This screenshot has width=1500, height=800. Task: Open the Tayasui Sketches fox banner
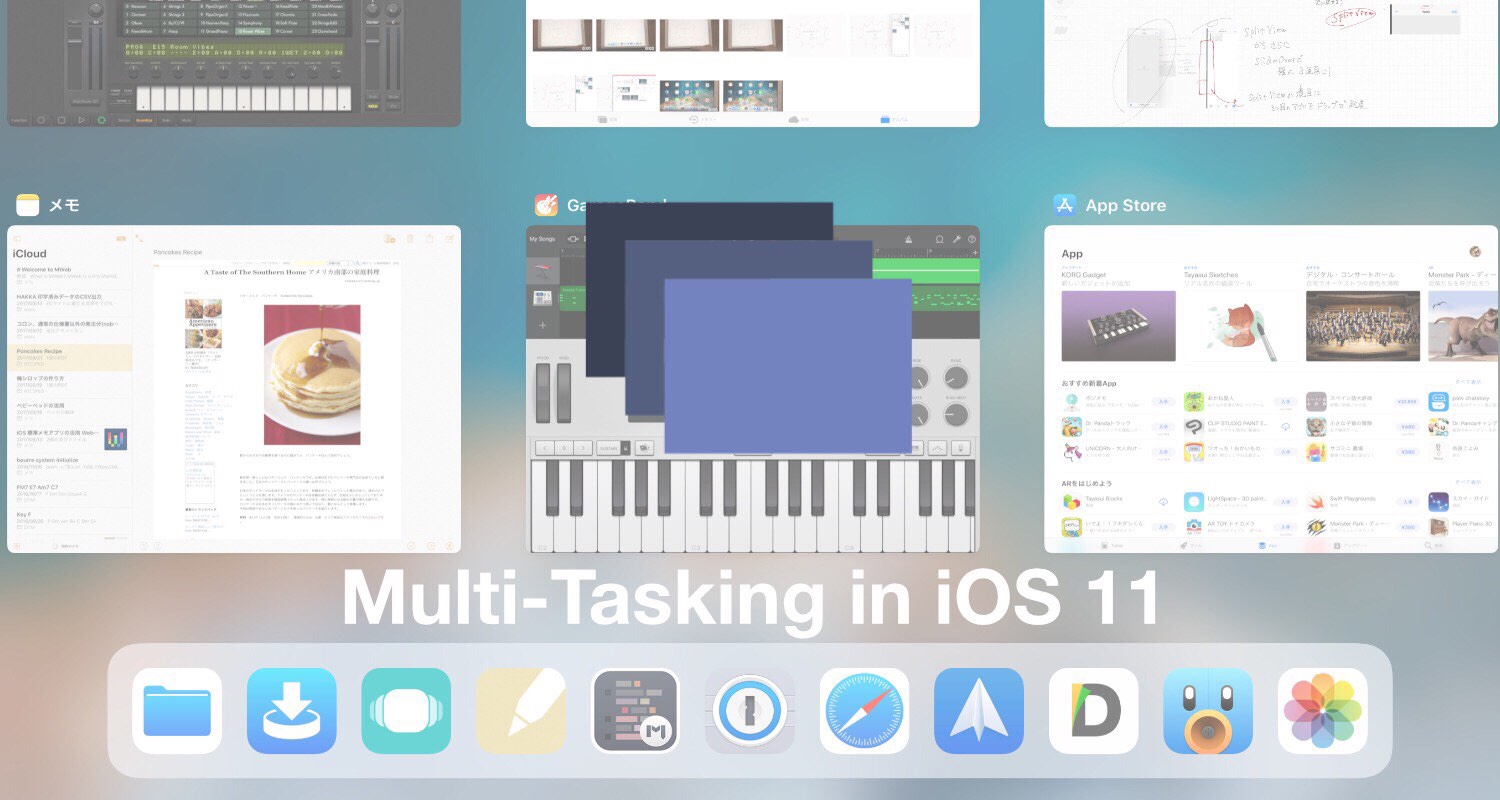pos(1240,326)
